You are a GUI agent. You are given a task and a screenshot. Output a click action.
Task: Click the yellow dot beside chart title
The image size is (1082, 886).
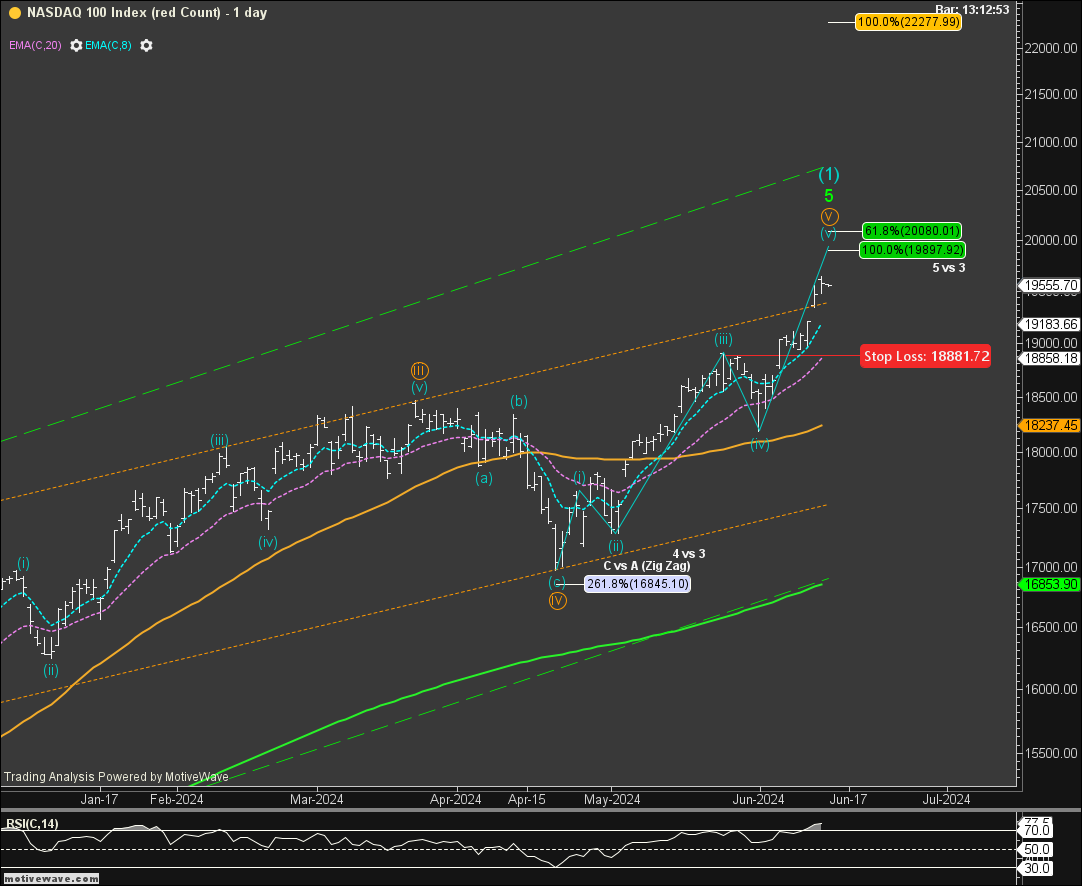(14, 12)
